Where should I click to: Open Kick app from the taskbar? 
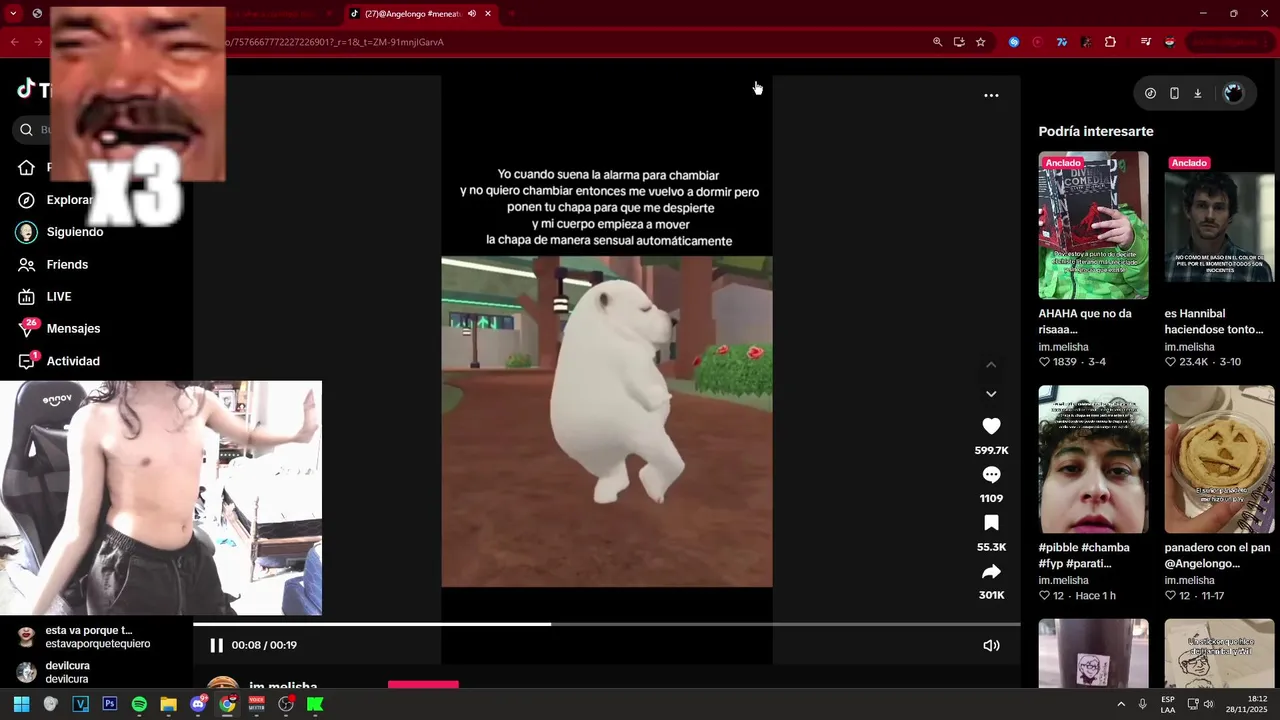pyautogui.click(x=315, y=704)
